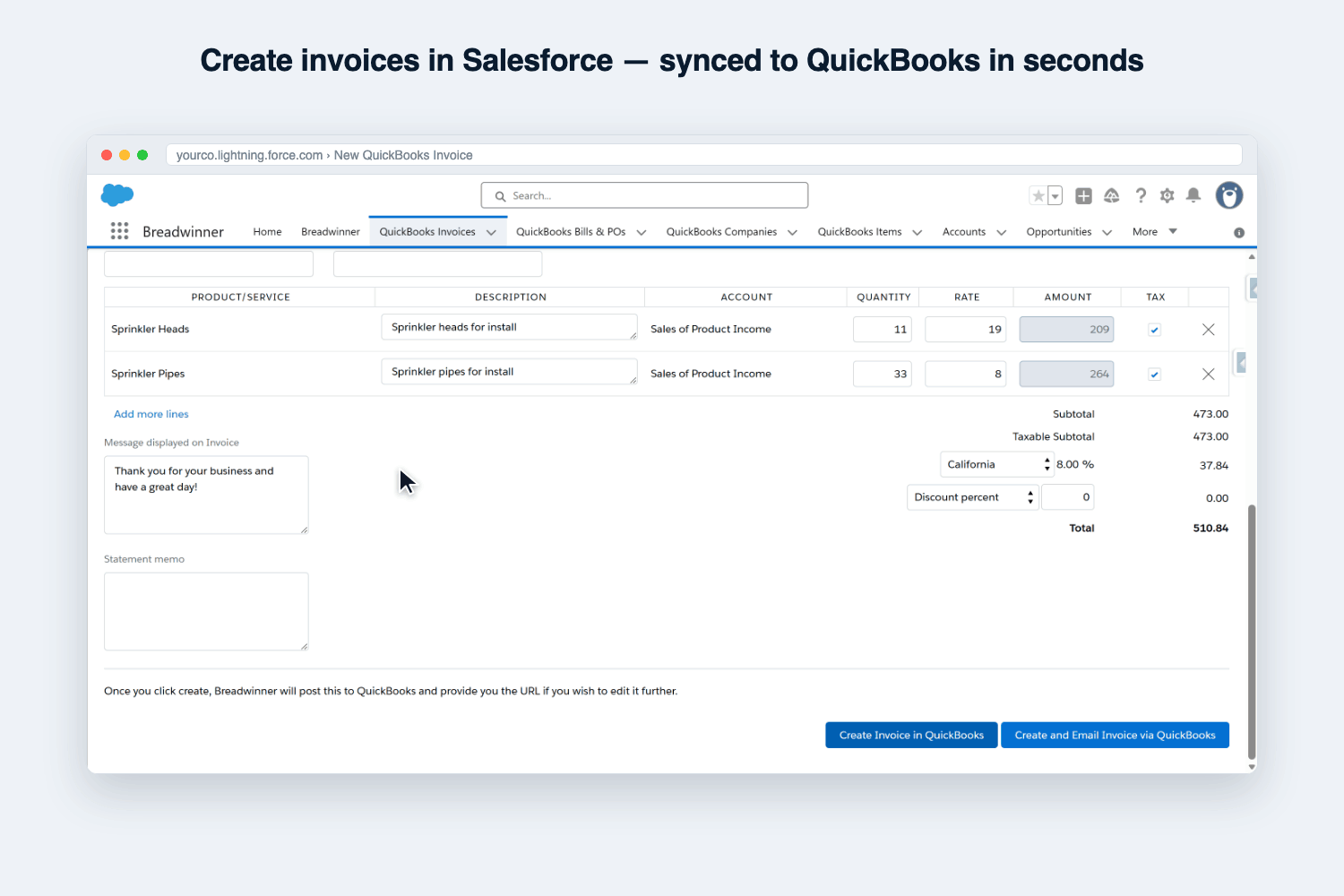The image size is (1344, 896).
Task: Open the Opportunities tab
Action: click(x=1059, y=232)
